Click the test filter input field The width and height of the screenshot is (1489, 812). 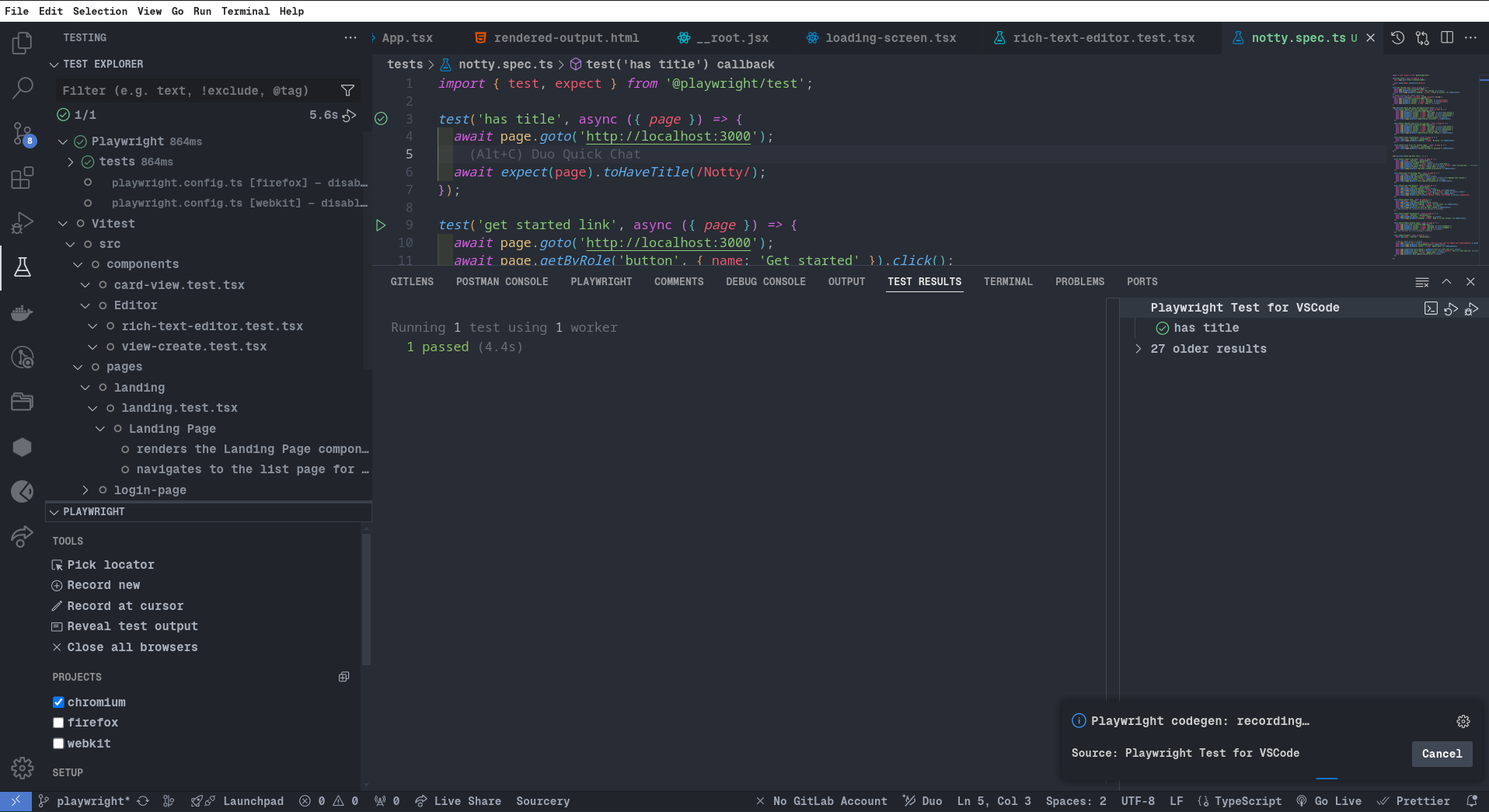197,91
